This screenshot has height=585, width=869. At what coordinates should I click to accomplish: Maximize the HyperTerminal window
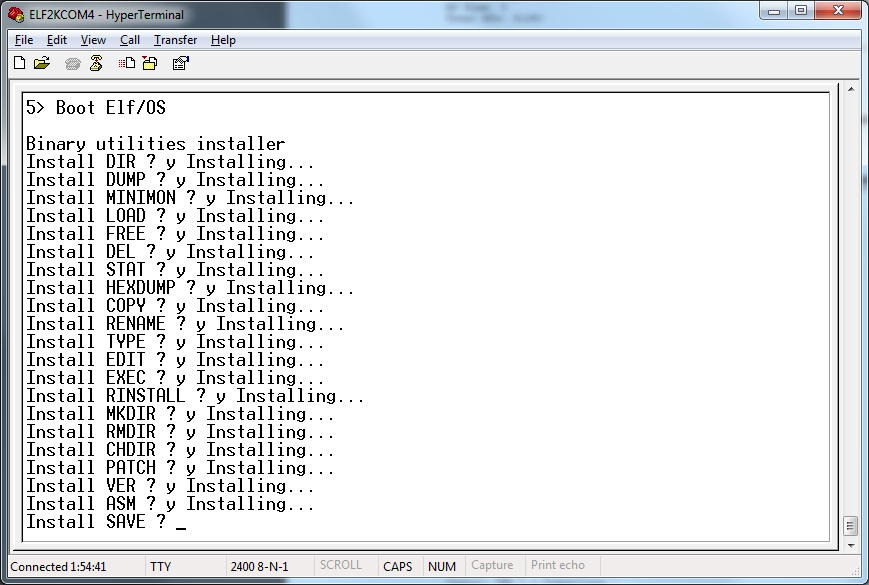pyautogui.click(x=802, y=11)
